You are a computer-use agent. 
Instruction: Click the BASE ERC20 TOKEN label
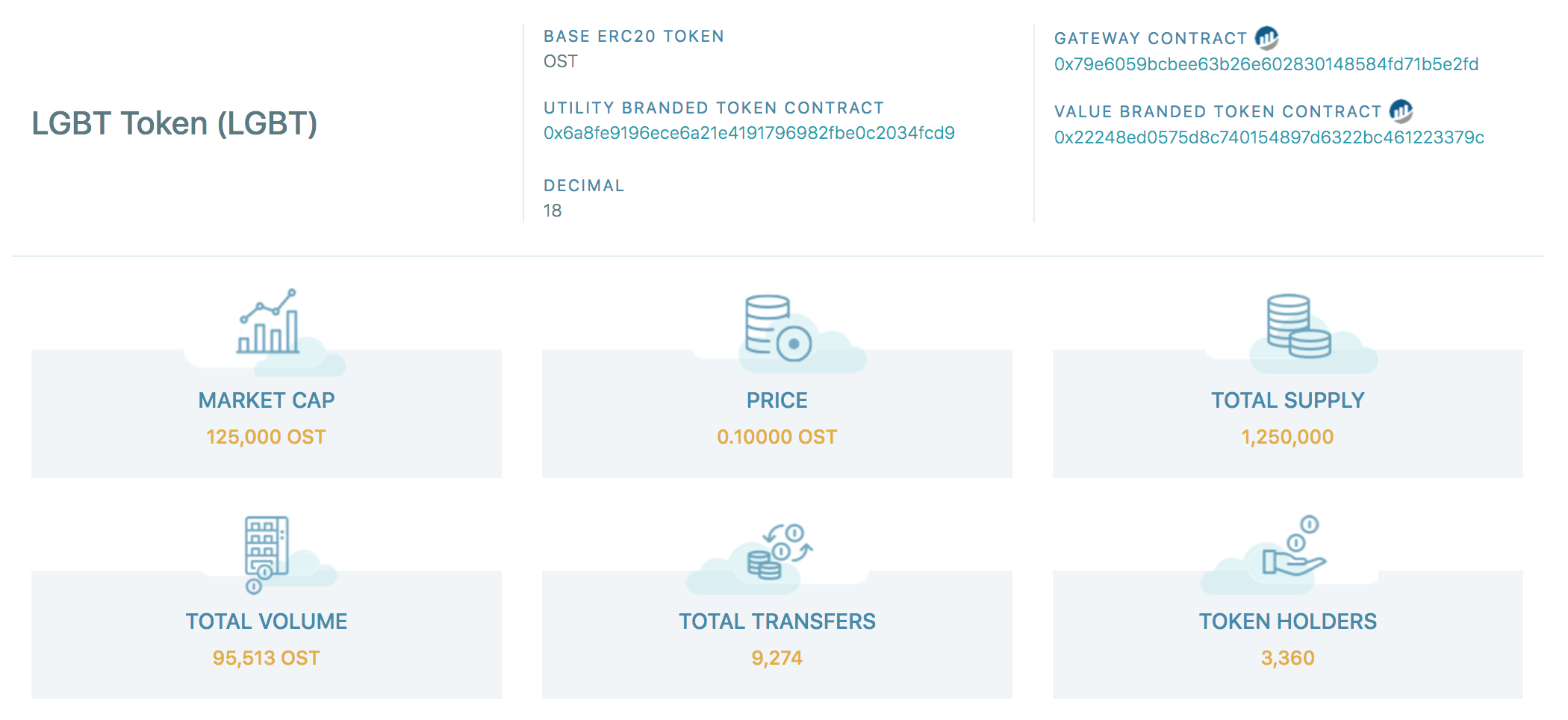[634, 37]
